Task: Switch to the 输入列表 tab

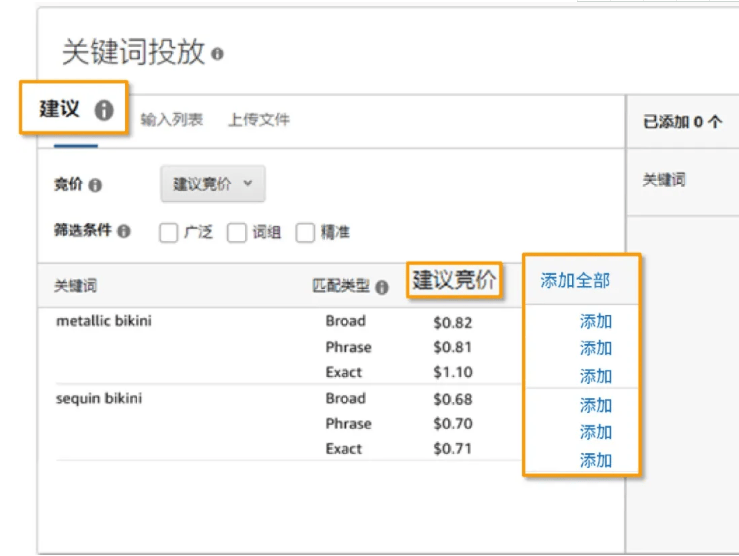Action: pyautogui.click(x=172, y=120)
